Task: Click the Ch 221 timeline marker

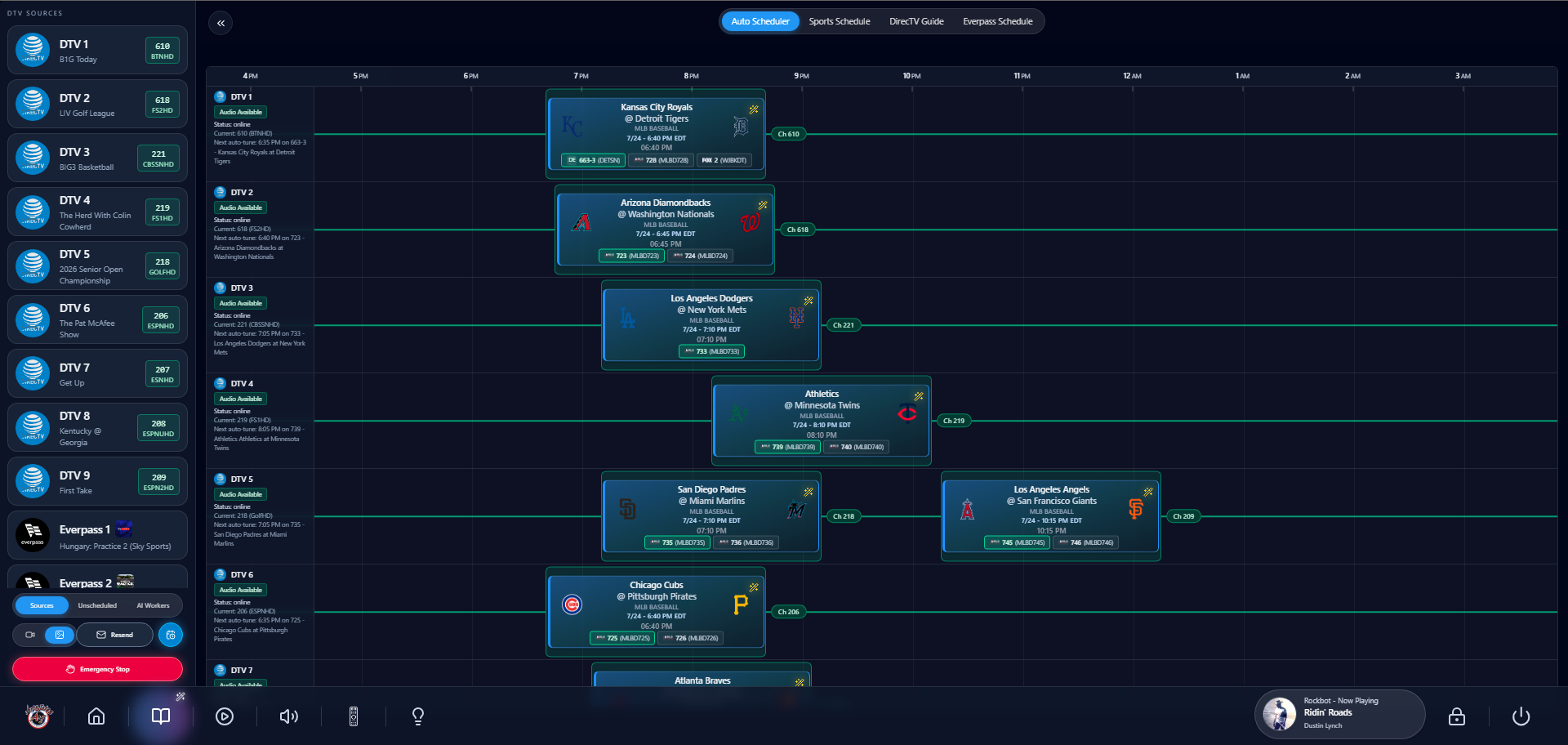Action: (x=843, y=325)
